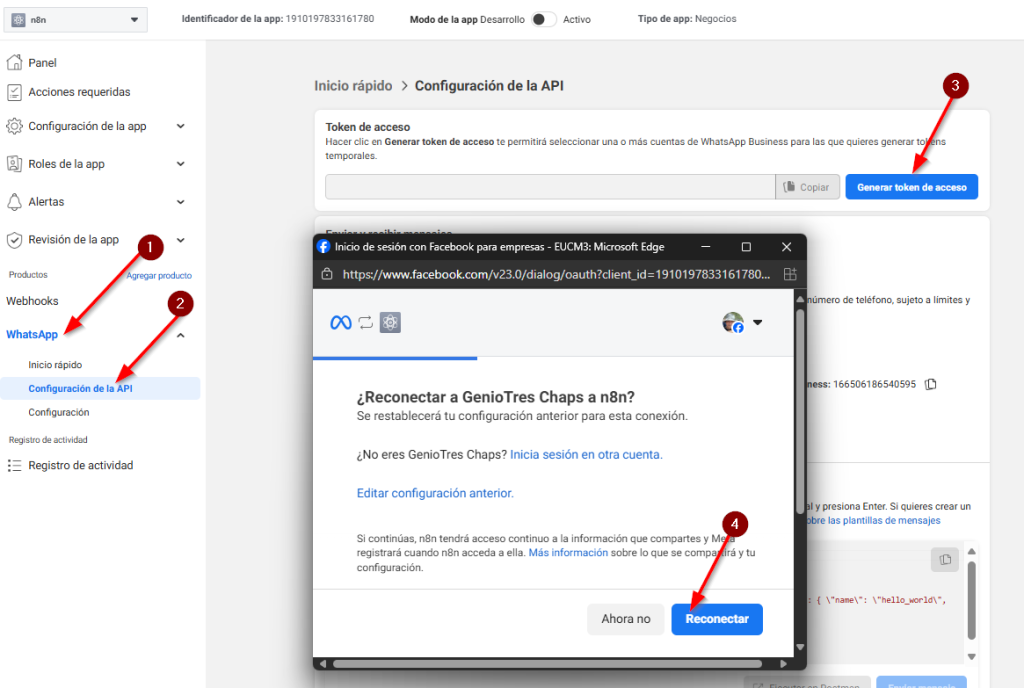The height and width of the screenshot is (688, 1024).
Task: Click the copy icon in the code box
Action: tap(945, 559)
